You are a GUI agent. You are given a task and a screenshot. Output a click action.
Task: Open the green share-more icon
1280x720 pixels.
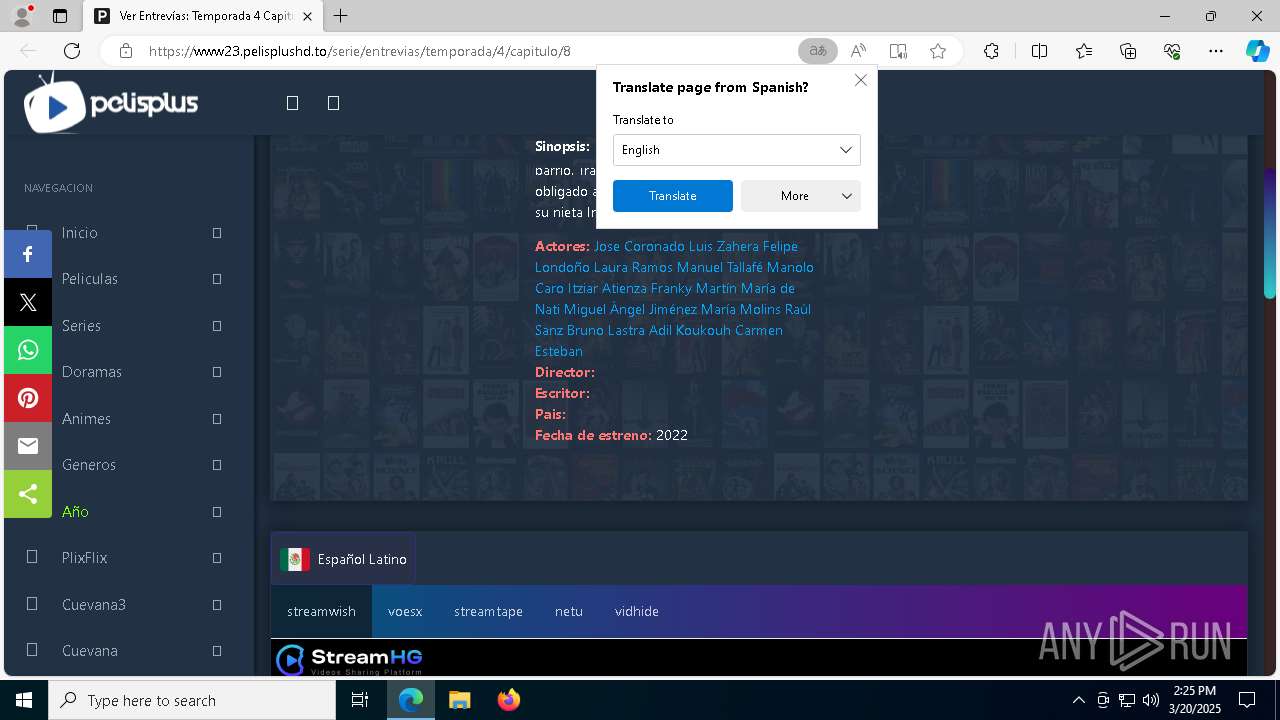[x=28, y=494]
